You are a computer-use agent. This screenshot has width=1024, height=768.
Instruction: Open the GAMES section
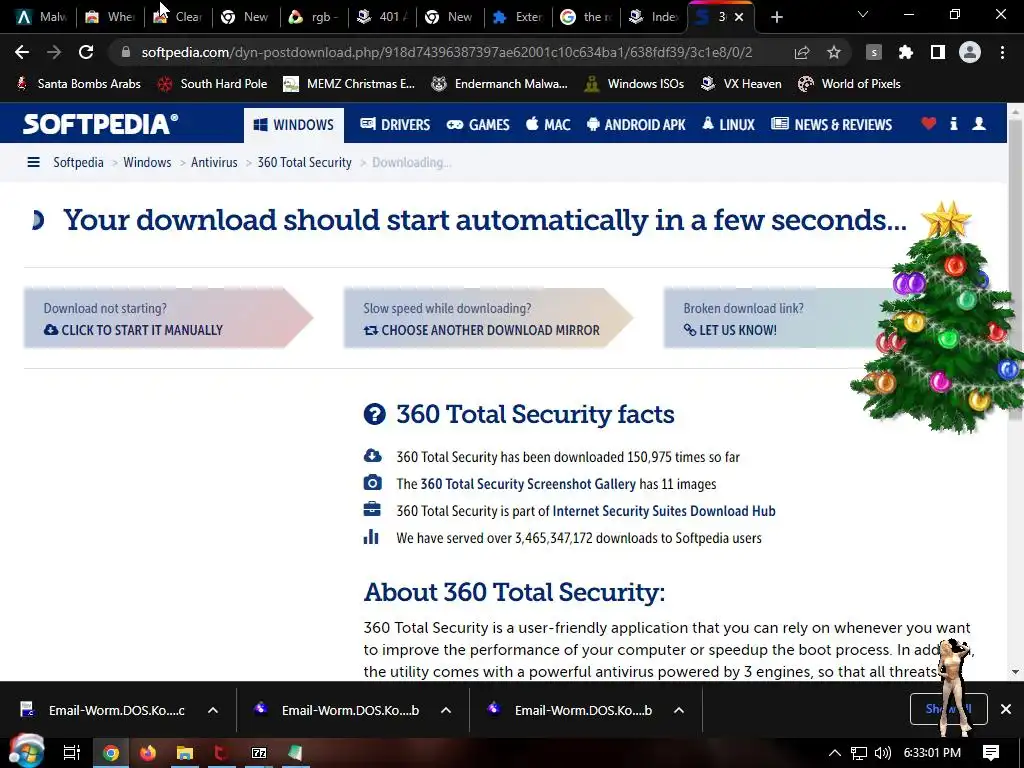coord(478,125)
